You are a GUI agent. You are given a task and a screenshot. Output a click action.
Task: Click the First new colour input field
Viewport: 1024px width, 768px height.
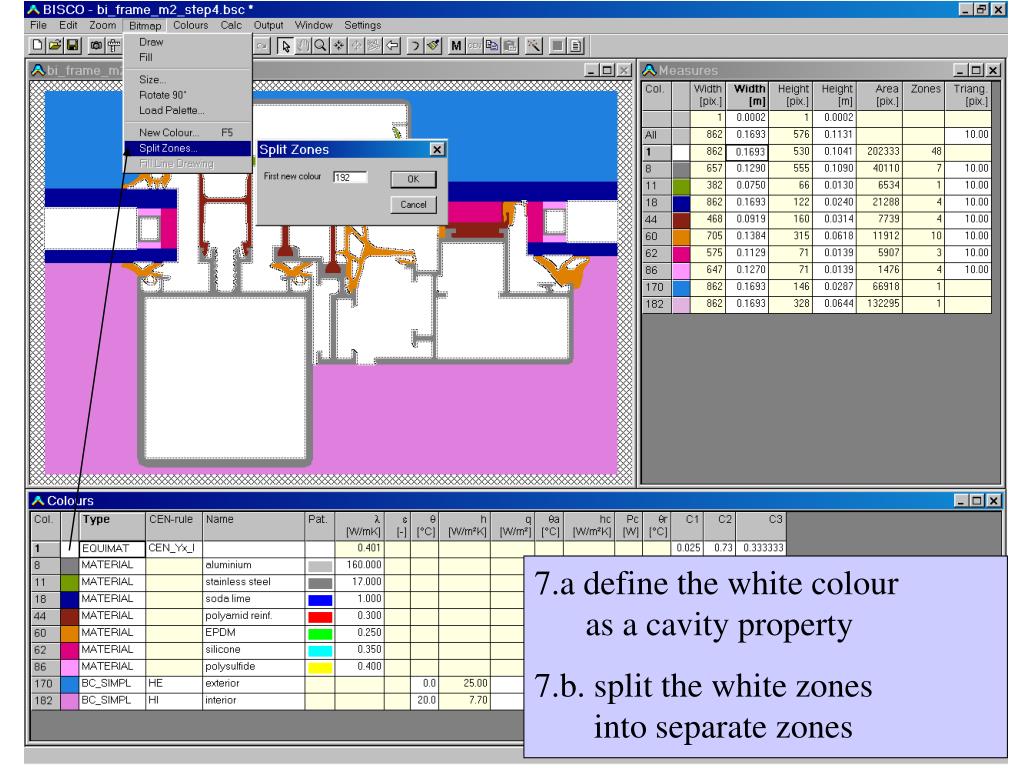point(350,177)
